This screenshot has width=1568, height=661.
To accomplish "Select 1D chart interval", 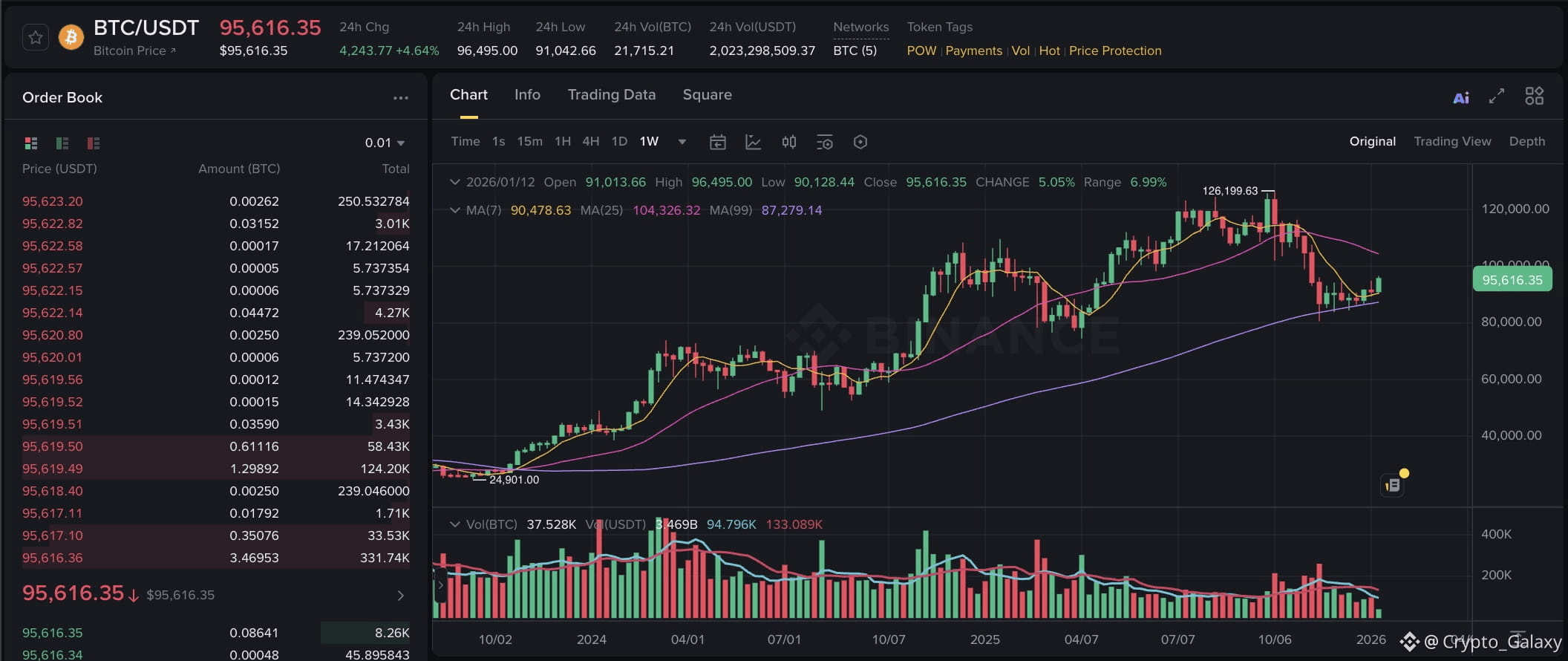I will (x=619, y=141).
